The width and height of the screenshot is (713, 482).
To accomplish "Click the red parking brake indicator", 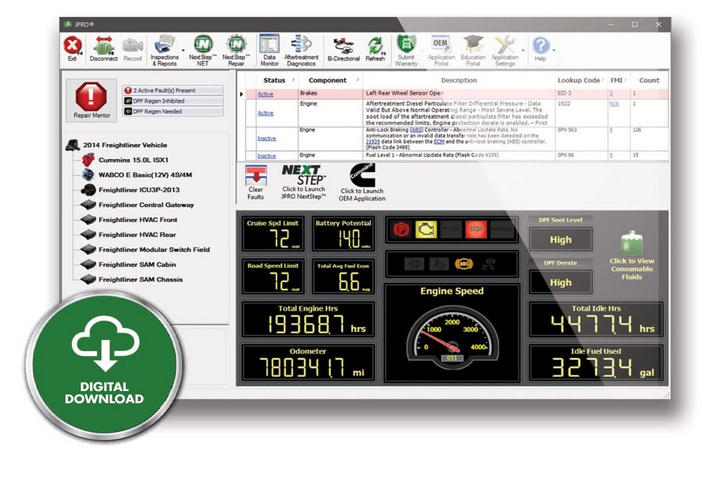I will pos(401,230).
